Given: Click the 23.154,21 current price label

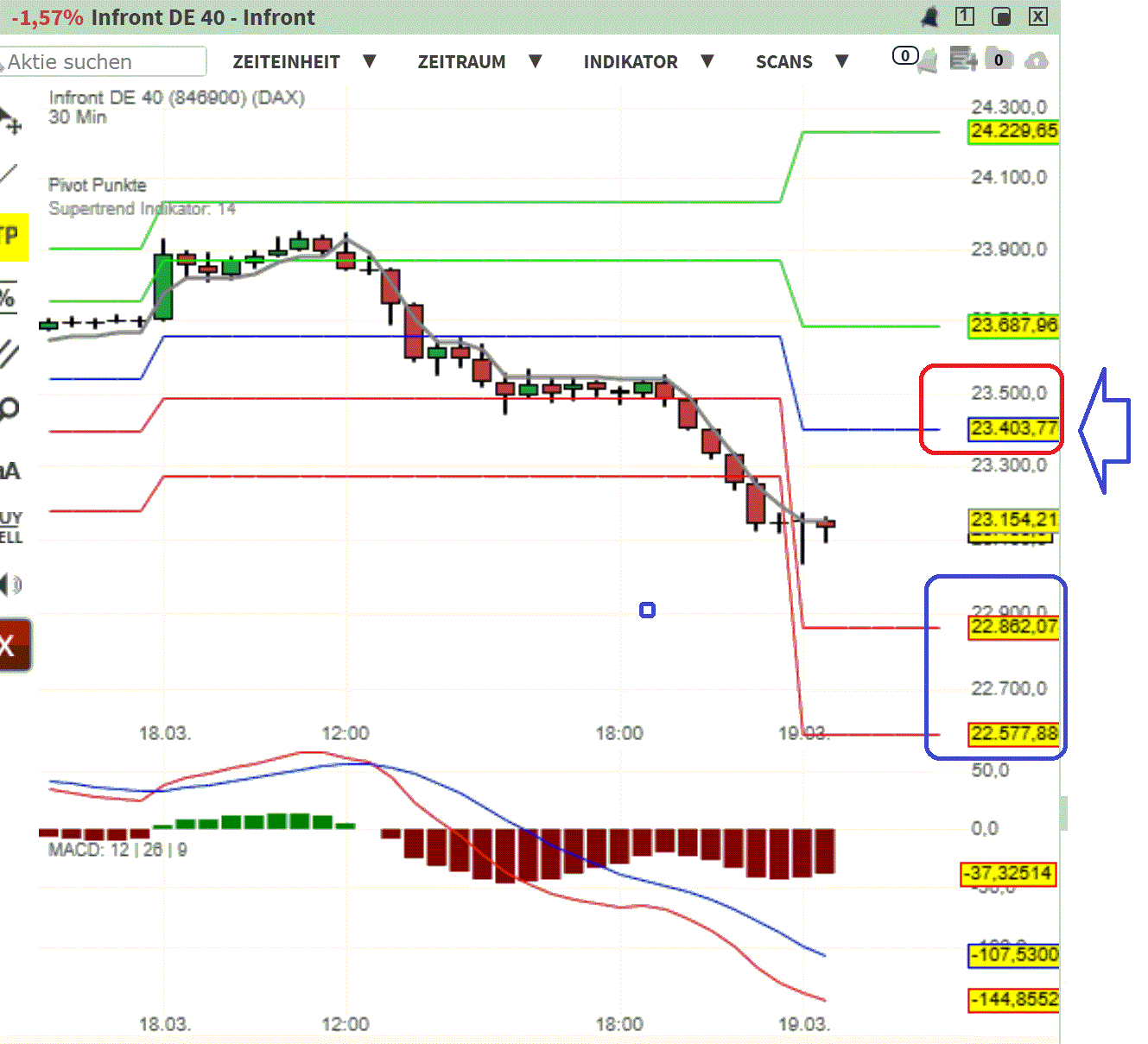Looking at the screenshot, I should click(1014, 520).
